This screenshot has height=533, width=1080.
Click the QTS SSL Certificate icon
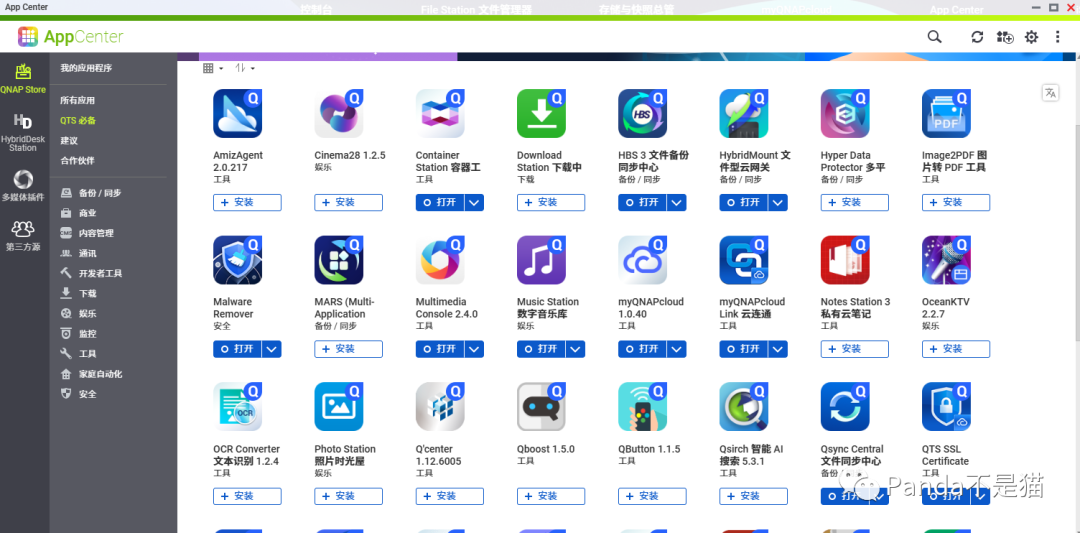[x=946, y=407]
